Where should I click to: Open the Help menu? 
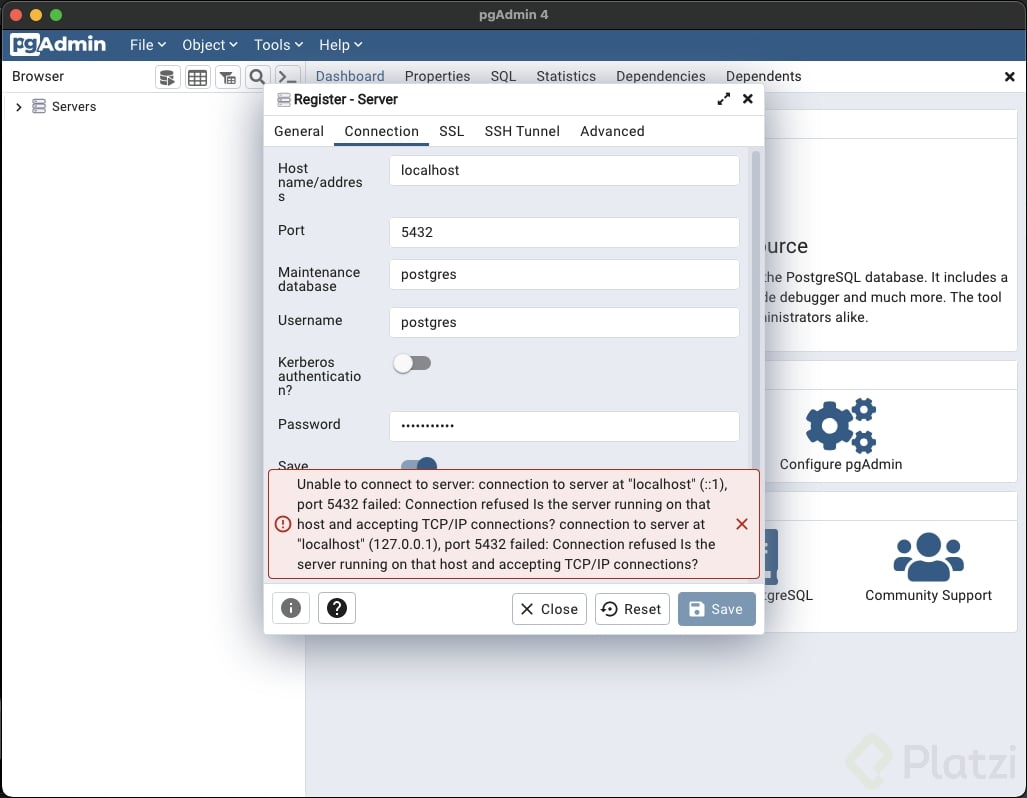tap(341, 45)
